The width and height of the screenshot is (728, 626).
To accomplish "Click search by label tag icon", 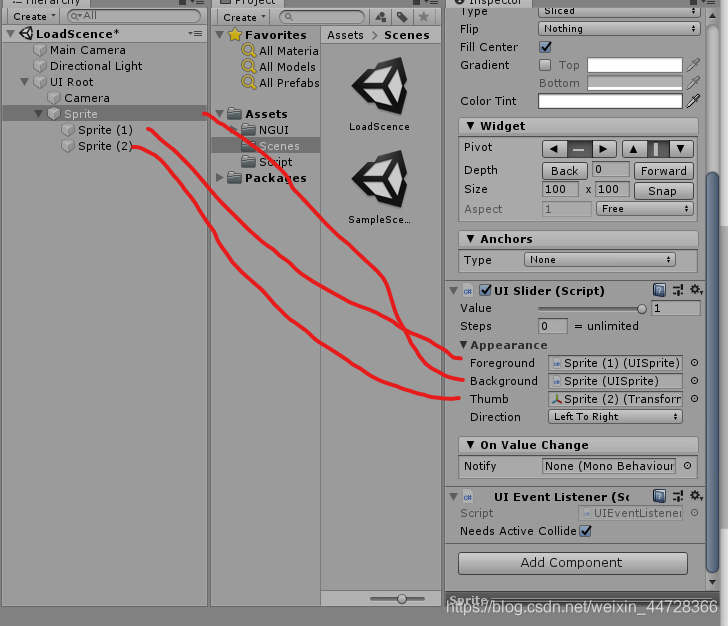I will (x=402, y=18).
